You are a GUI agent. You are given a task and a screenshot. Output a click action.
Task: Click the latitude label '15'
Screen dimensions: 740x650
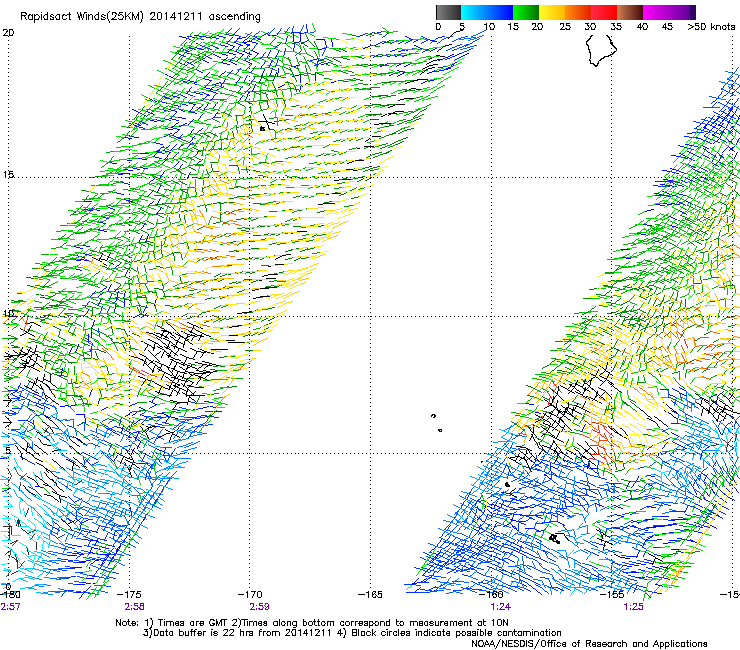pos(8,175)
